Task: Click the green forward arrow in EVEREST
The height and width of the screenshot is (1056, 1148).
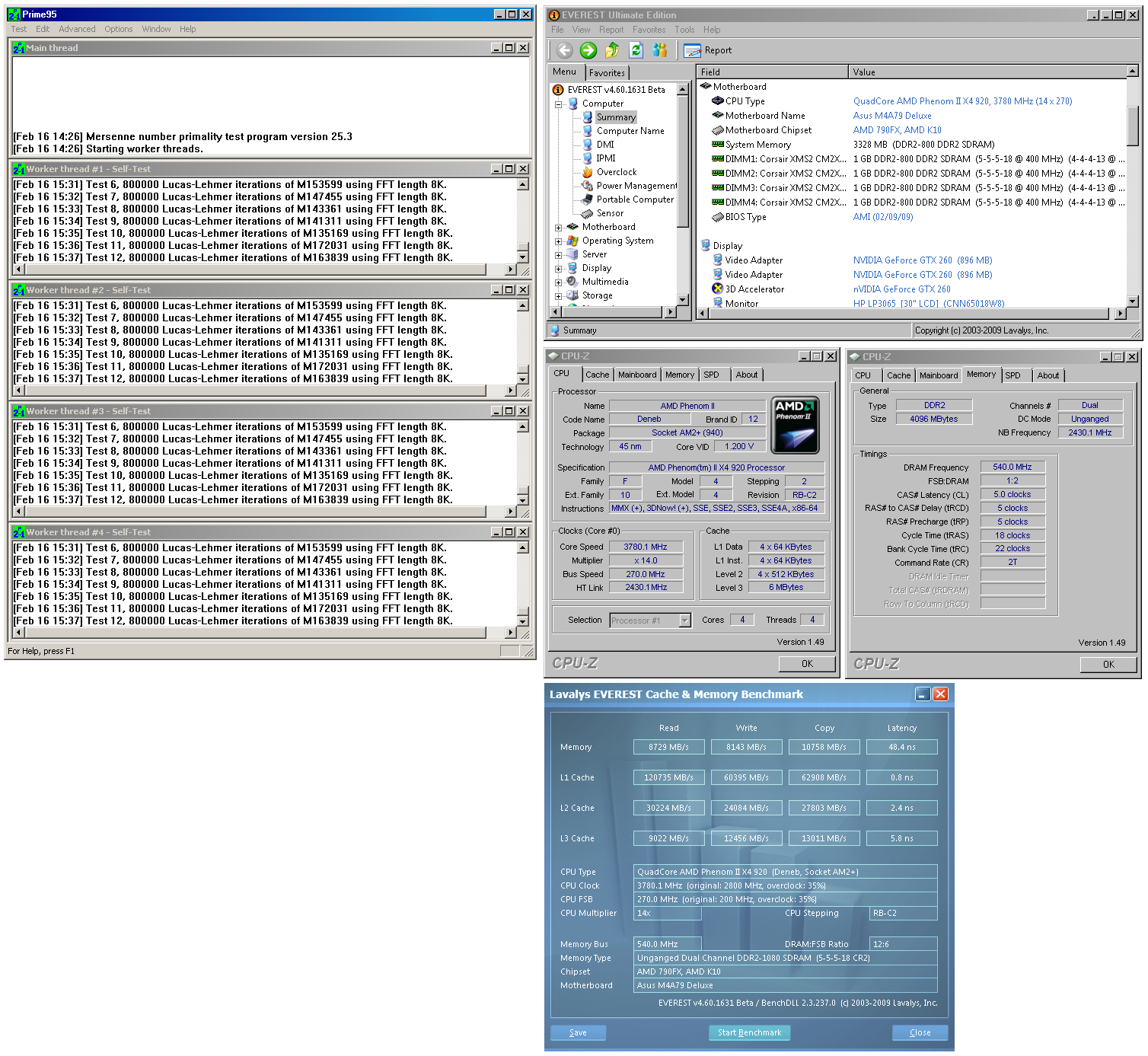Action: coord(588,50)
